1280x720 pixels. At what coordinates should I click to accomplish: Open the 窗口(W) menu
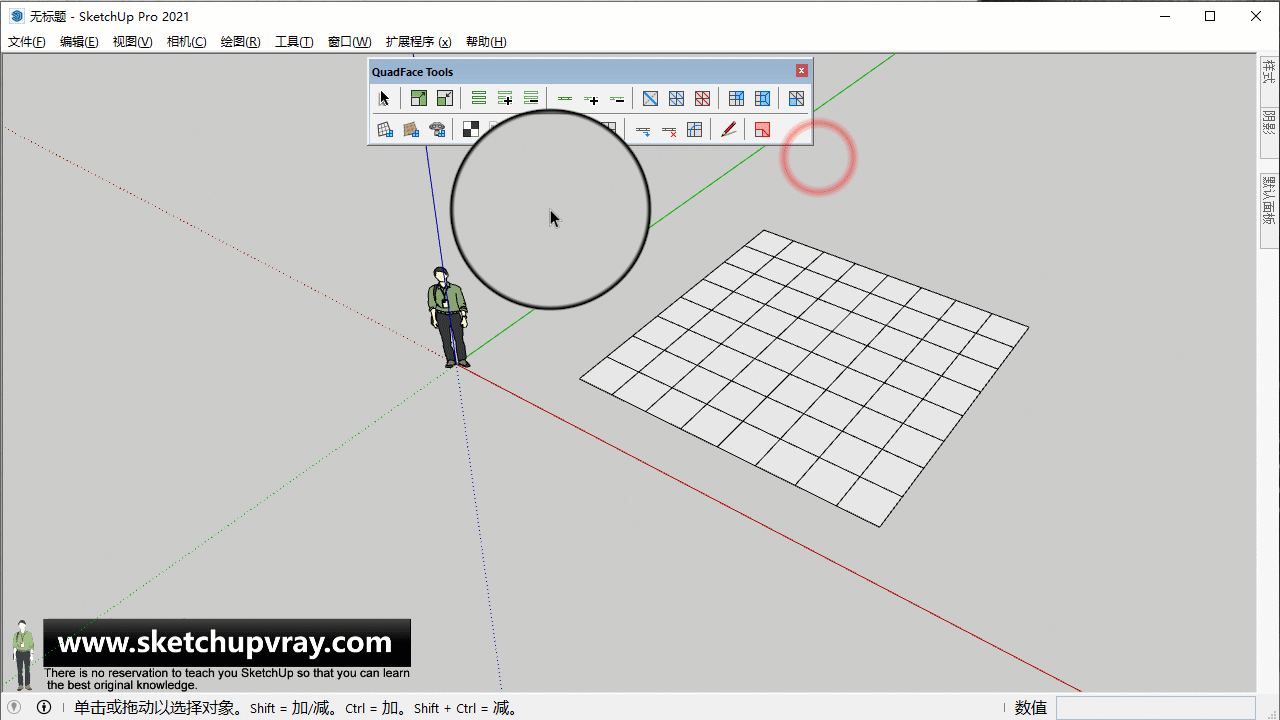[349, 42]
